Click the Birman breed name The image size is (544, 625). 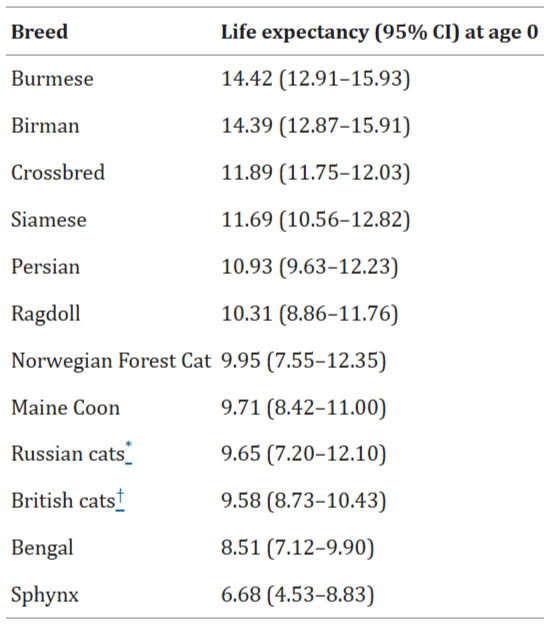click(x=45, y=126)
